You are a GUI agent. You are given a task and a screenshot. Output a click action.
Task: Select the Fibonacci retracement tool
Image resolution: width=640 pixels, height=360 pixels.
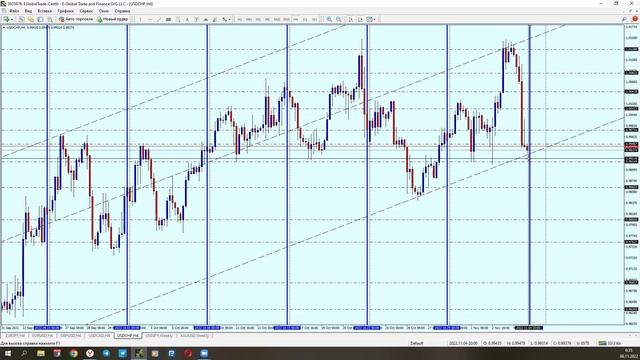pyautogui.click(x=178, y=19)
